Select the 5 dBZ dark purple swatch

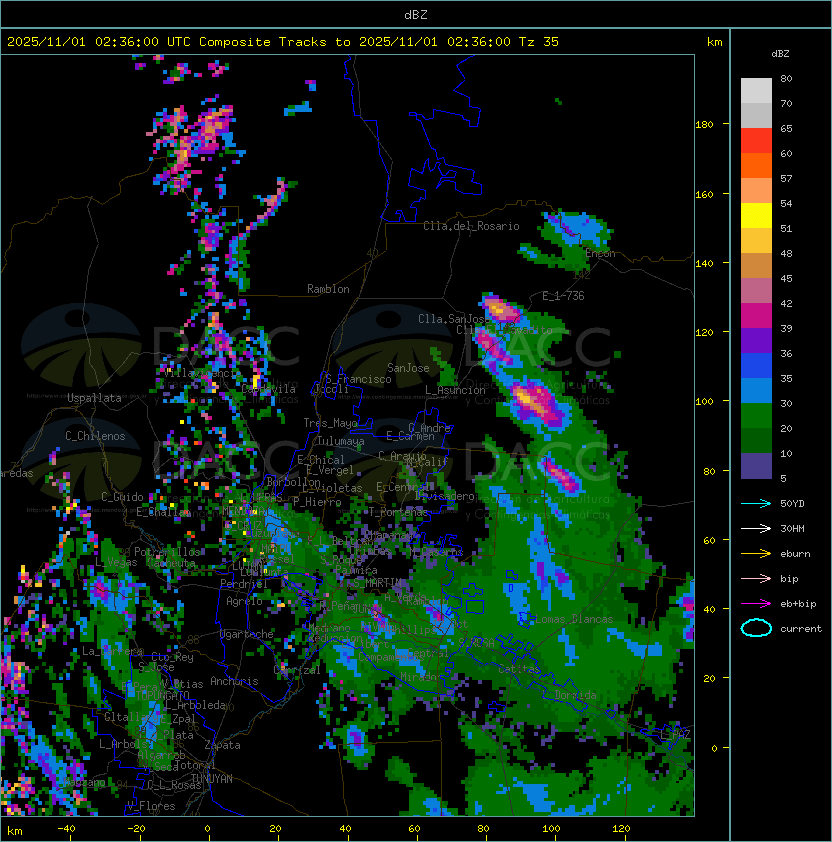756,466
